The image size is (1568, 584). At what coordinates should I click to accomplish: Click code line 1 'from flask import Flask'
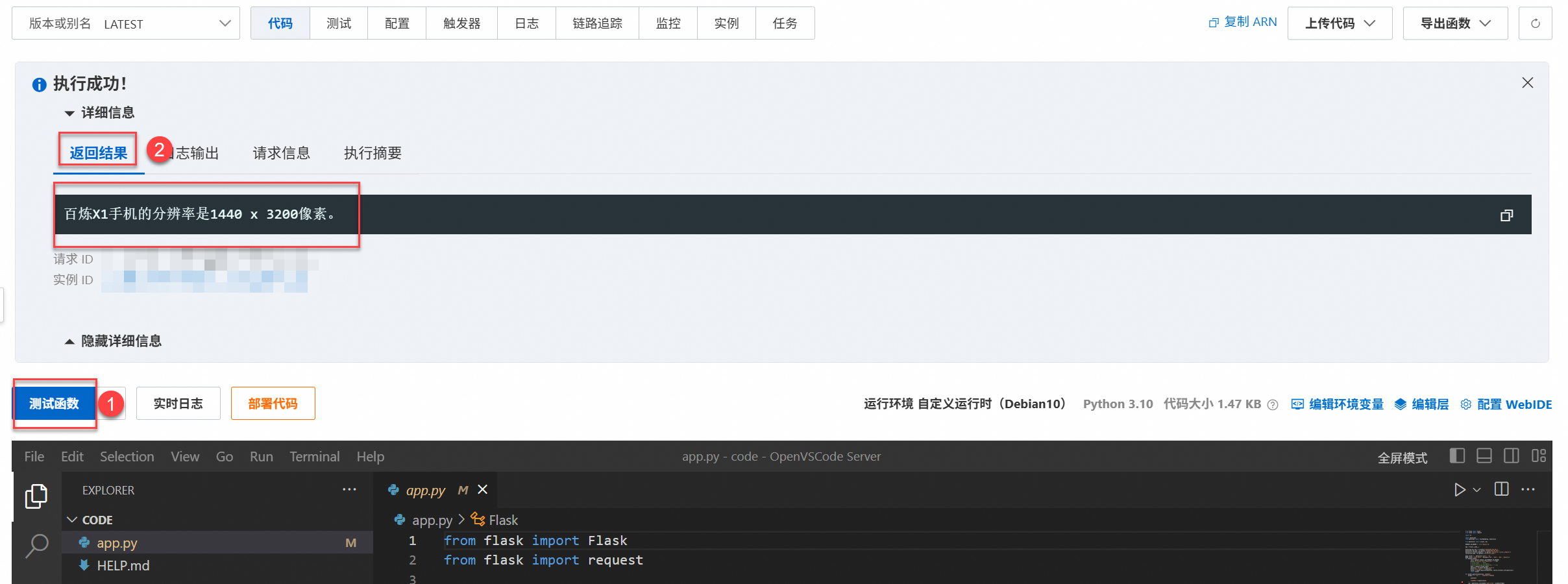535,541
